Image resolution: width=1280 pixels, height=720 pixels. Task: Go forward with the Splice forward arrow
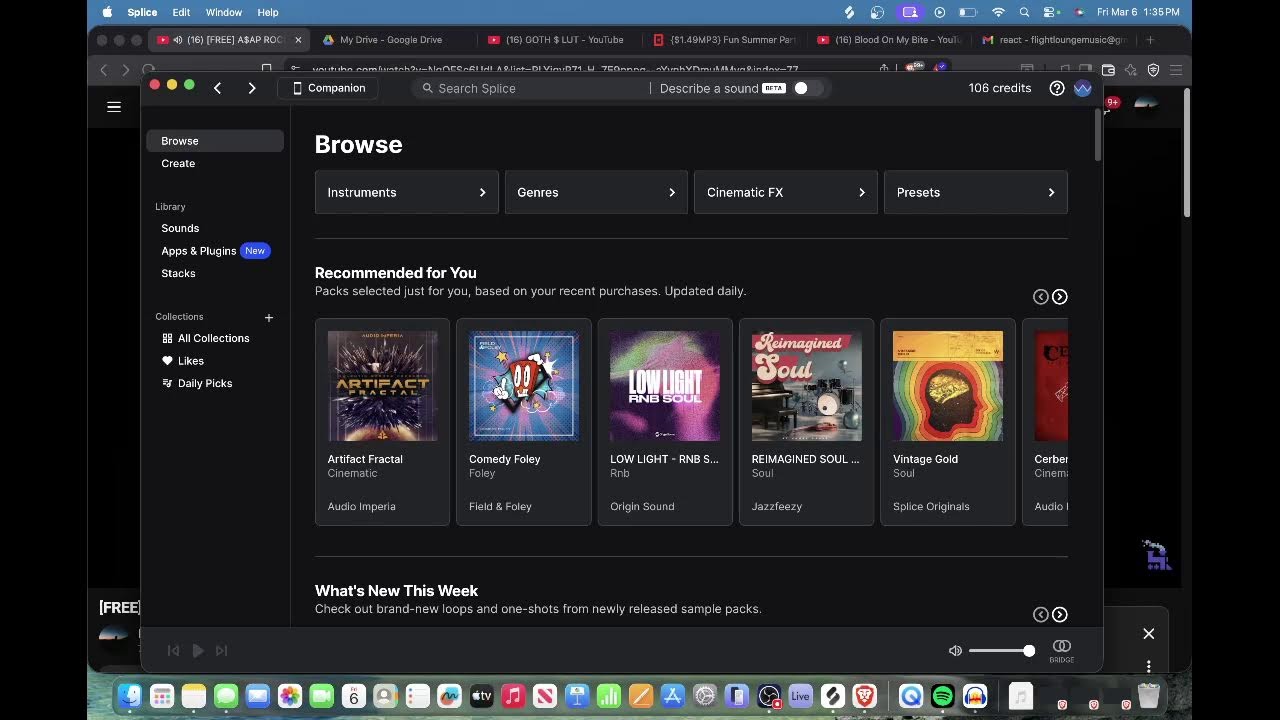click(252, 88)
